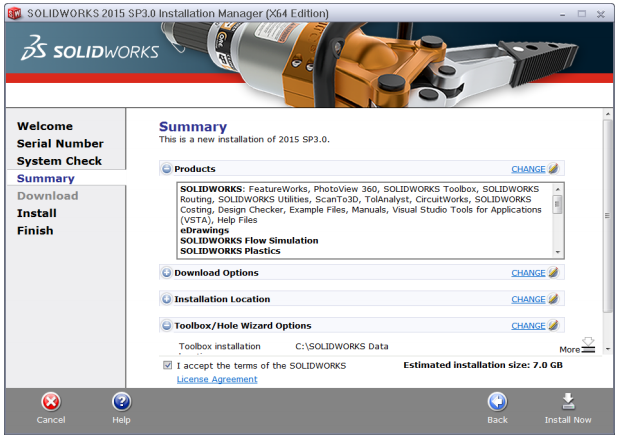Screen dimensions: 620x439
Task: Click the Products list scrollbar thumb
Action: pyautogui.click(x=558, y=204)
